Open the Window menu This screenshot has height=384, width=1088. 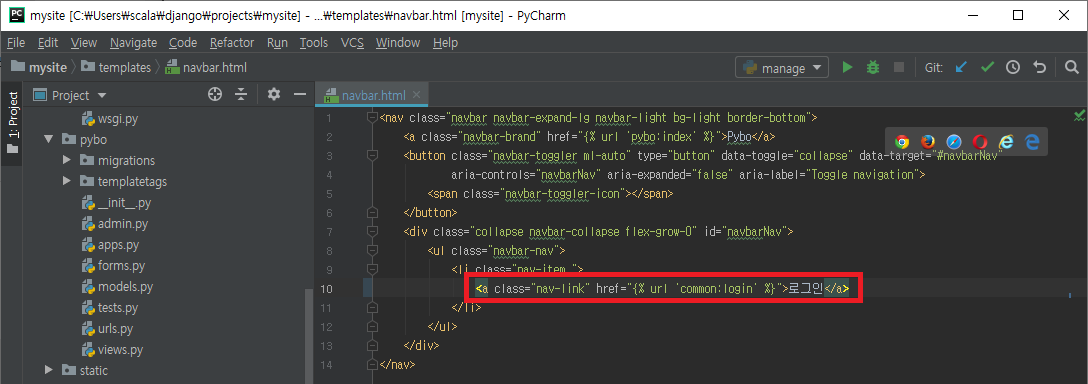pos(398,43)
